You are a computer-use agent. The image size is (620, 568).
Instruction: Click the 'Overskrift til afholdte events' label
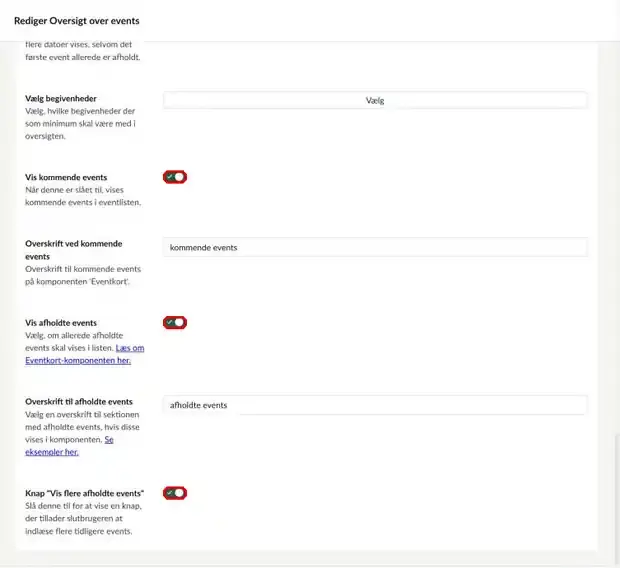pos(79,402)
